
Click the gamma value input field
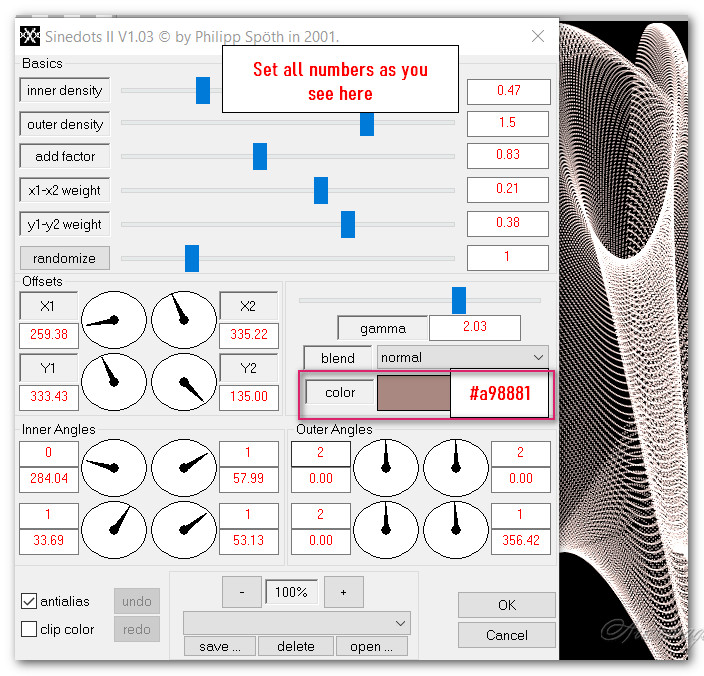pos(474,328)
